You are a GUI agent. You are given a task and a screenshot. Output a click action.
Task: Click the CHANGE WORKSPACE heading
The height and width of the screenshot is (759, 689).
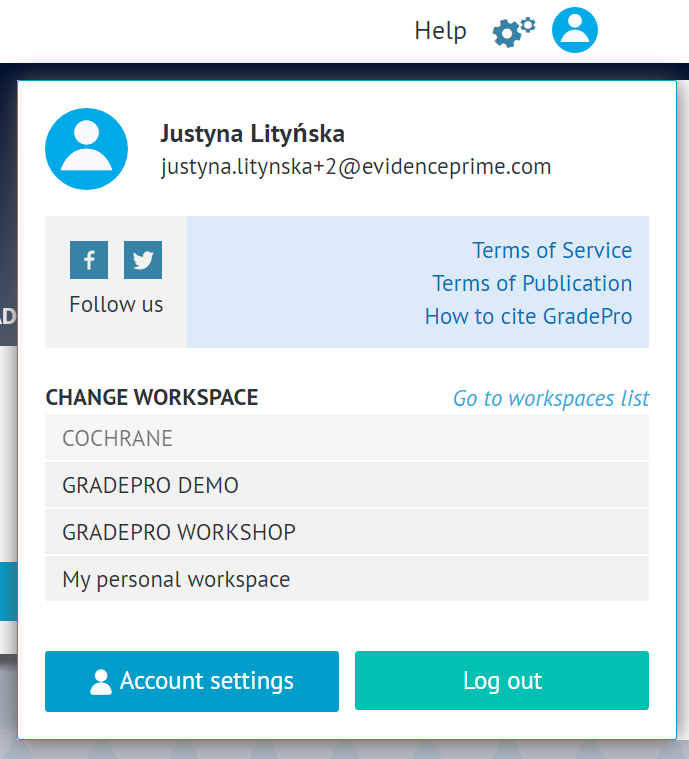tap(152, 397)
